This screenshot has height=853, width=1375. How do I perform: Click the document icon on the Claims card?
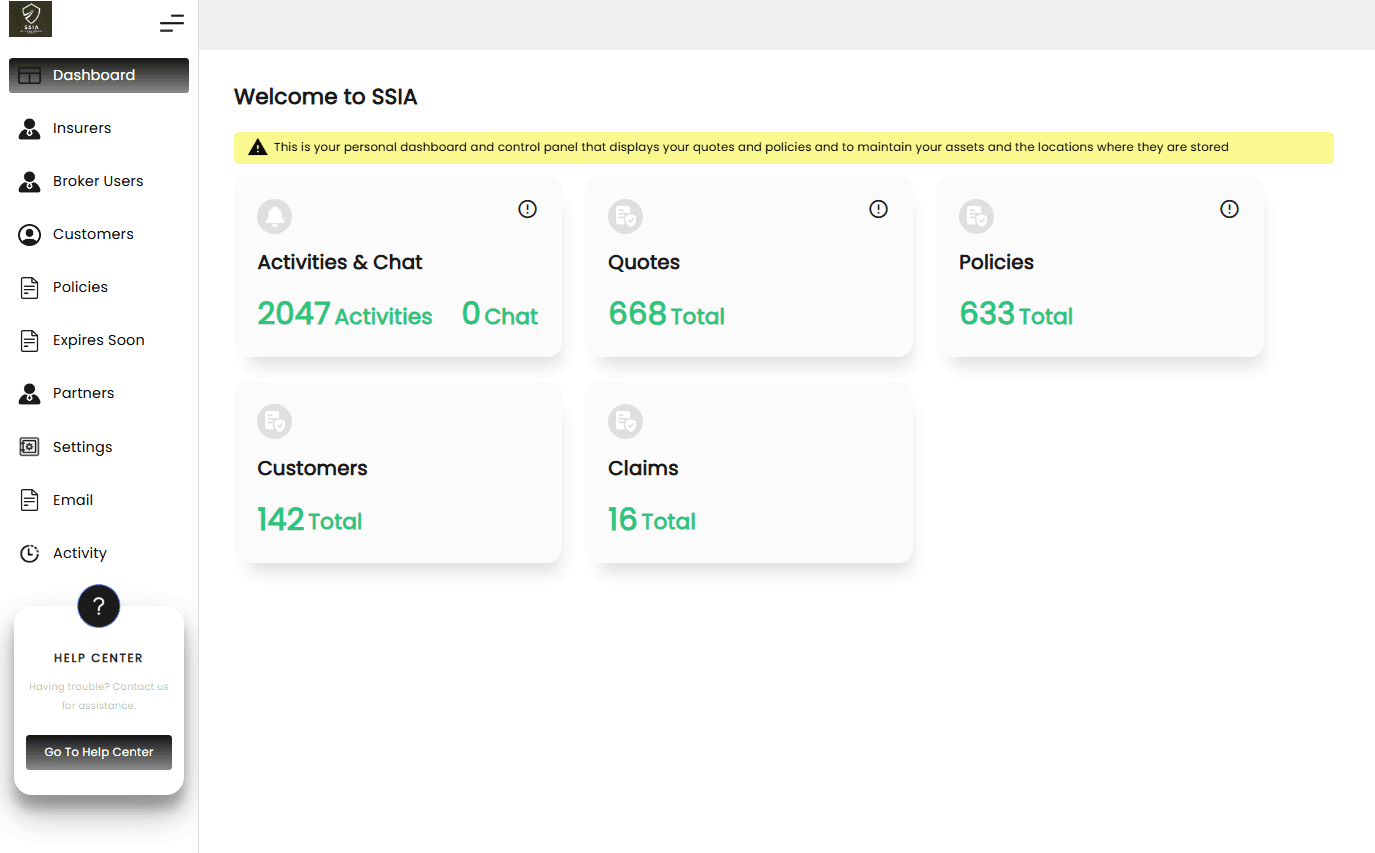(625, 421)
